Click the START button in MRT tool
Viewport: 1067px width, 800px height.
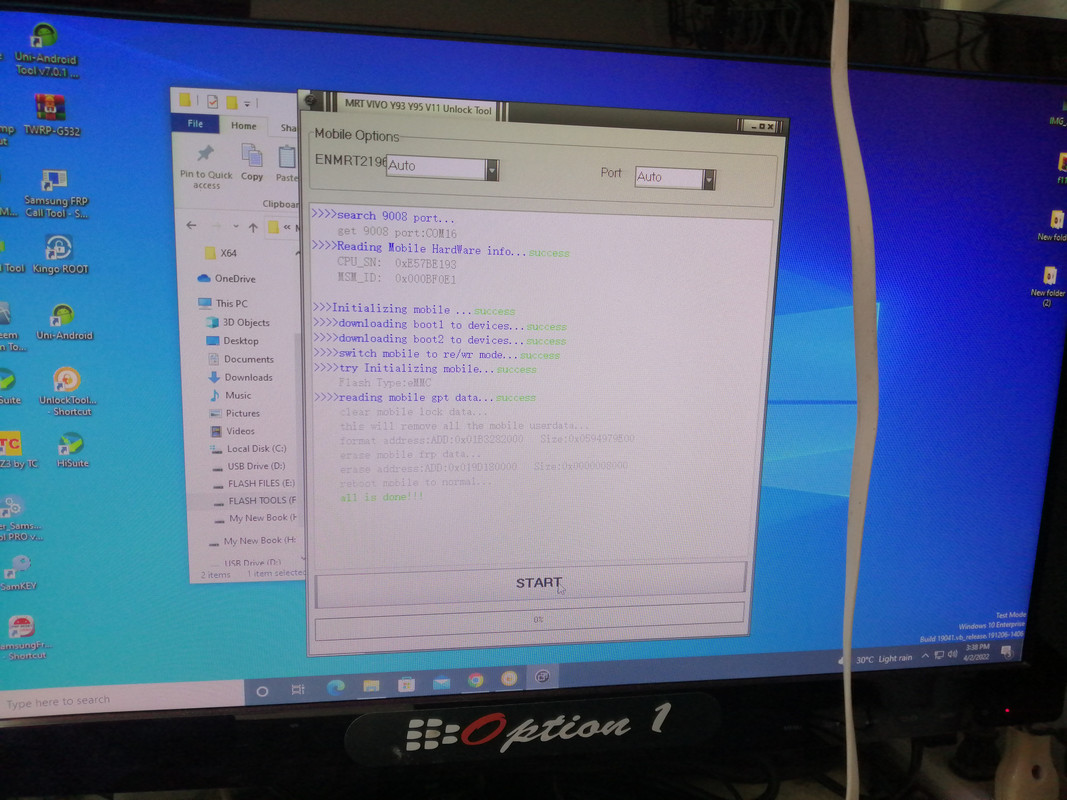(x=531, y=584)
